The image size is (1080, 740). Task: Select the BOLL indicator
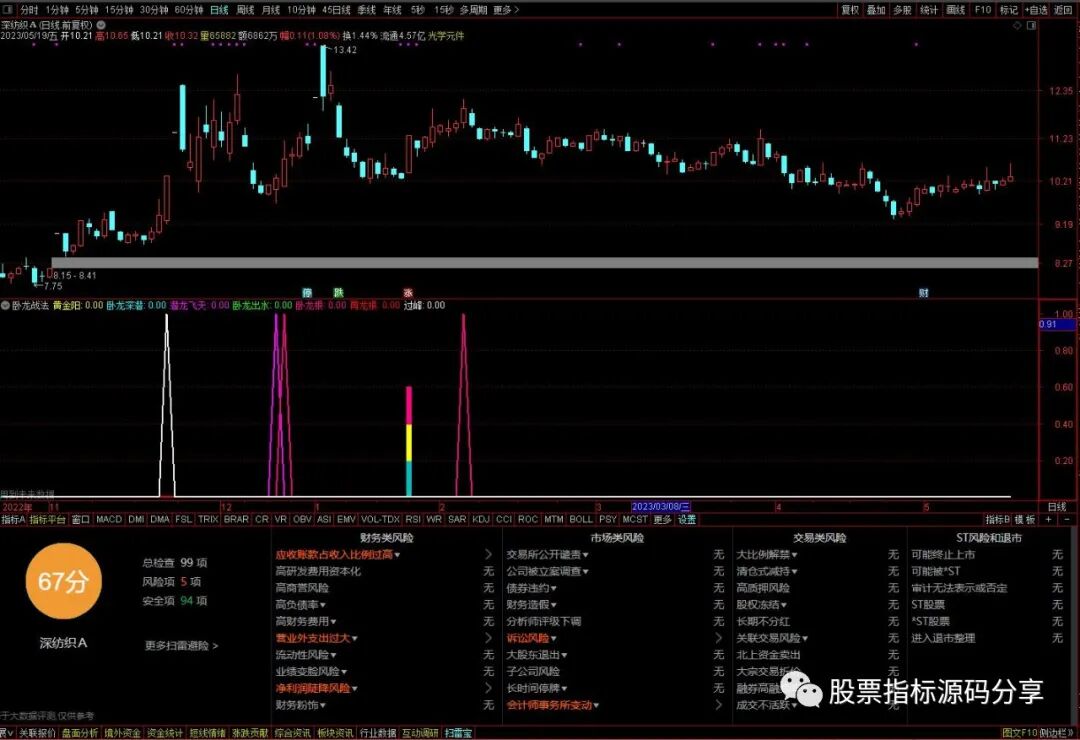581,520
